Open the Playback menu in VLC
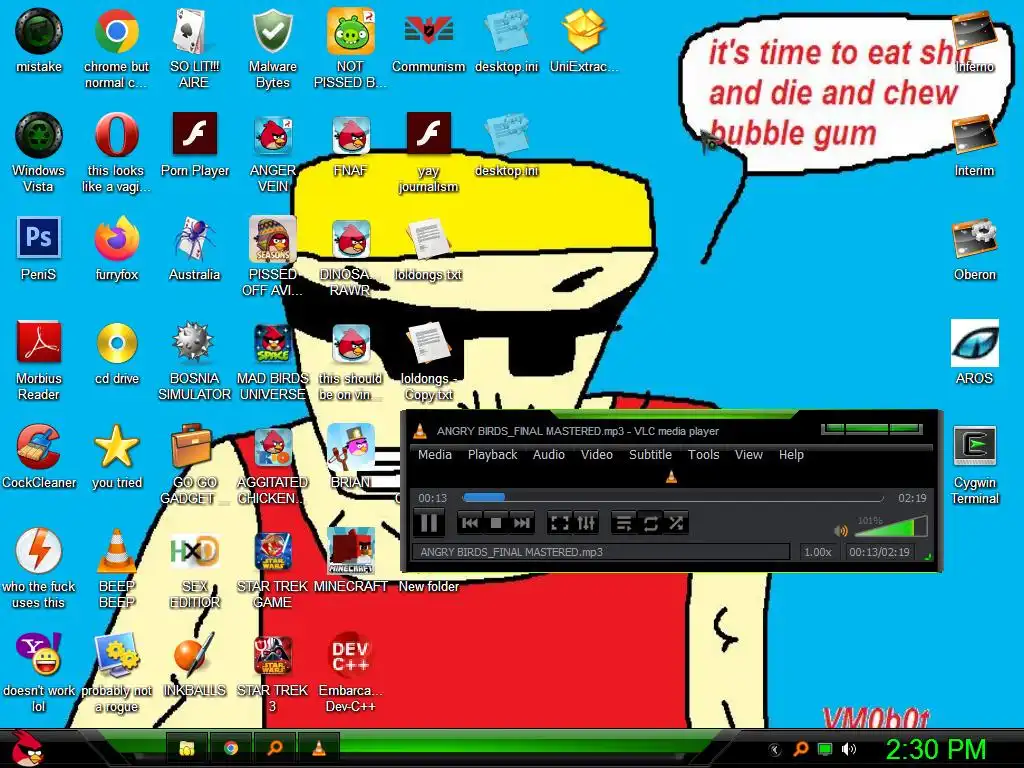 [492, 455]
